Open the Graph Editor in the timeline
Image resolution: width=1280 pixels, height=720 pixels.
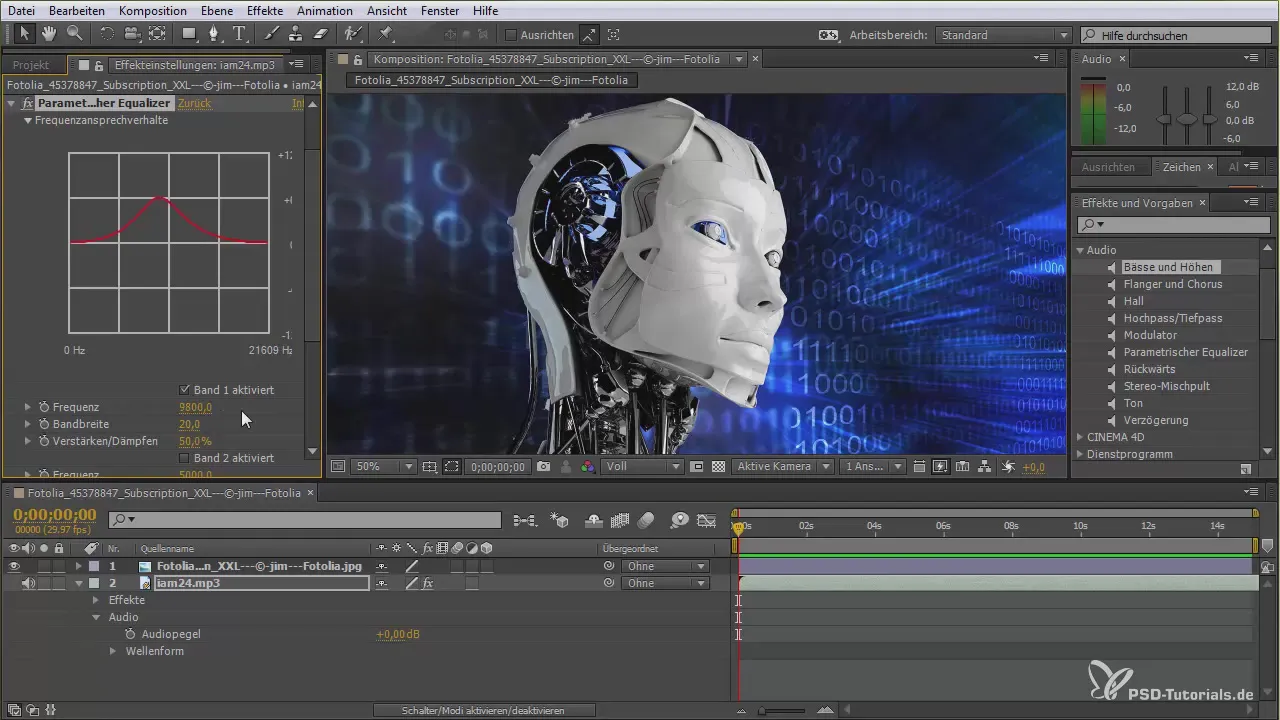tap(707, 520)
